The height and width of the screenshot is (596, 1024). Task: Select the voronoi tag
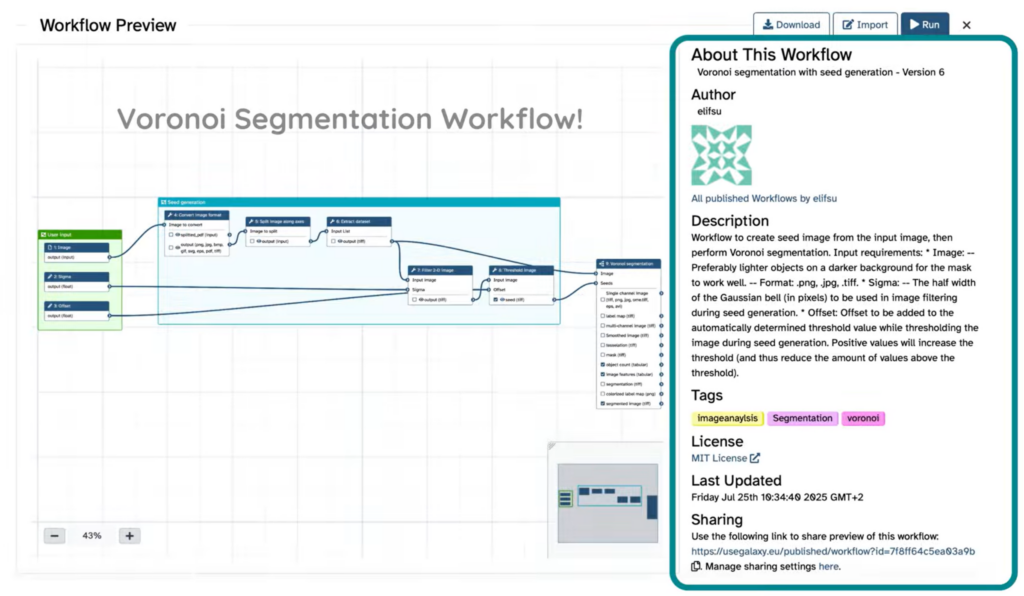(863, 418)
